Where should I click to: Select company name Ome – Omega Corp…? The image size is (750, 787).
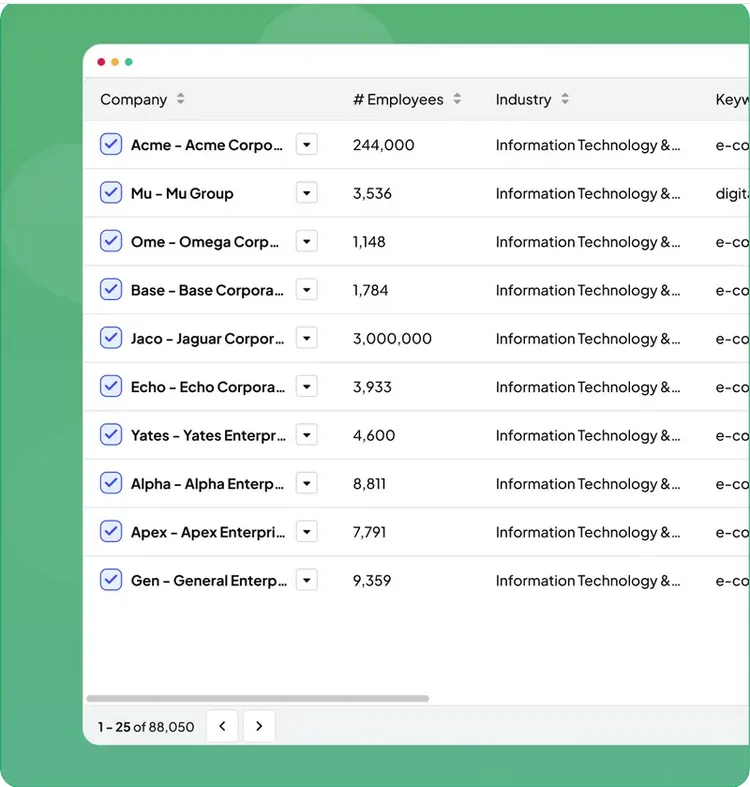[x=205, y=242]
